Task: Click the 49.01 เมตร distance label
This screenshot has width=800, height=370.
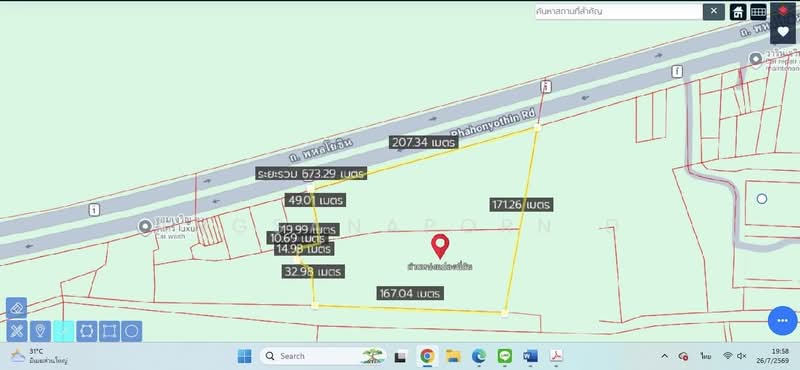Action: [315, 200]
